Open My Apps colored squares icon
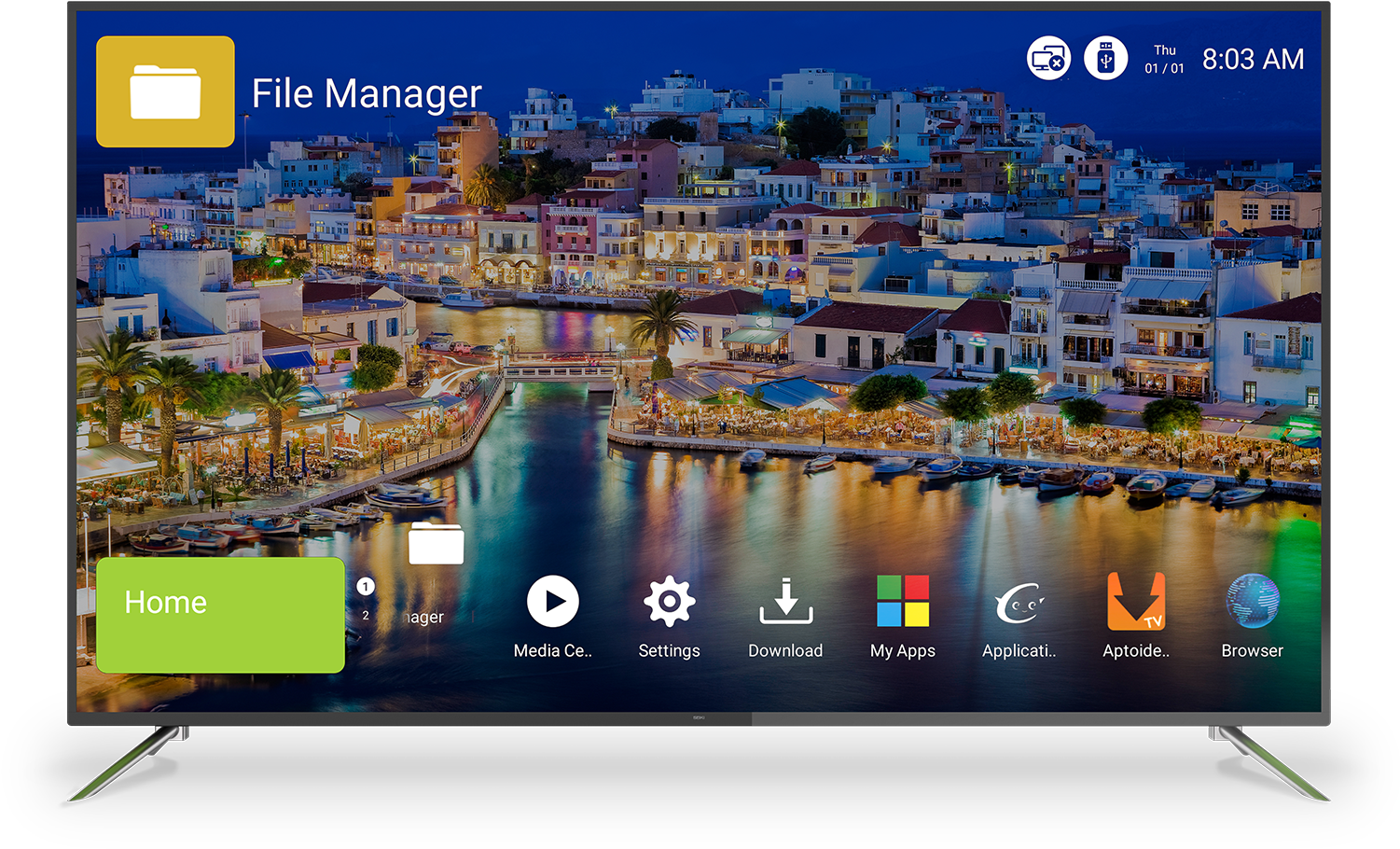This screenshot has width=1400, height=849. point(902,602)
